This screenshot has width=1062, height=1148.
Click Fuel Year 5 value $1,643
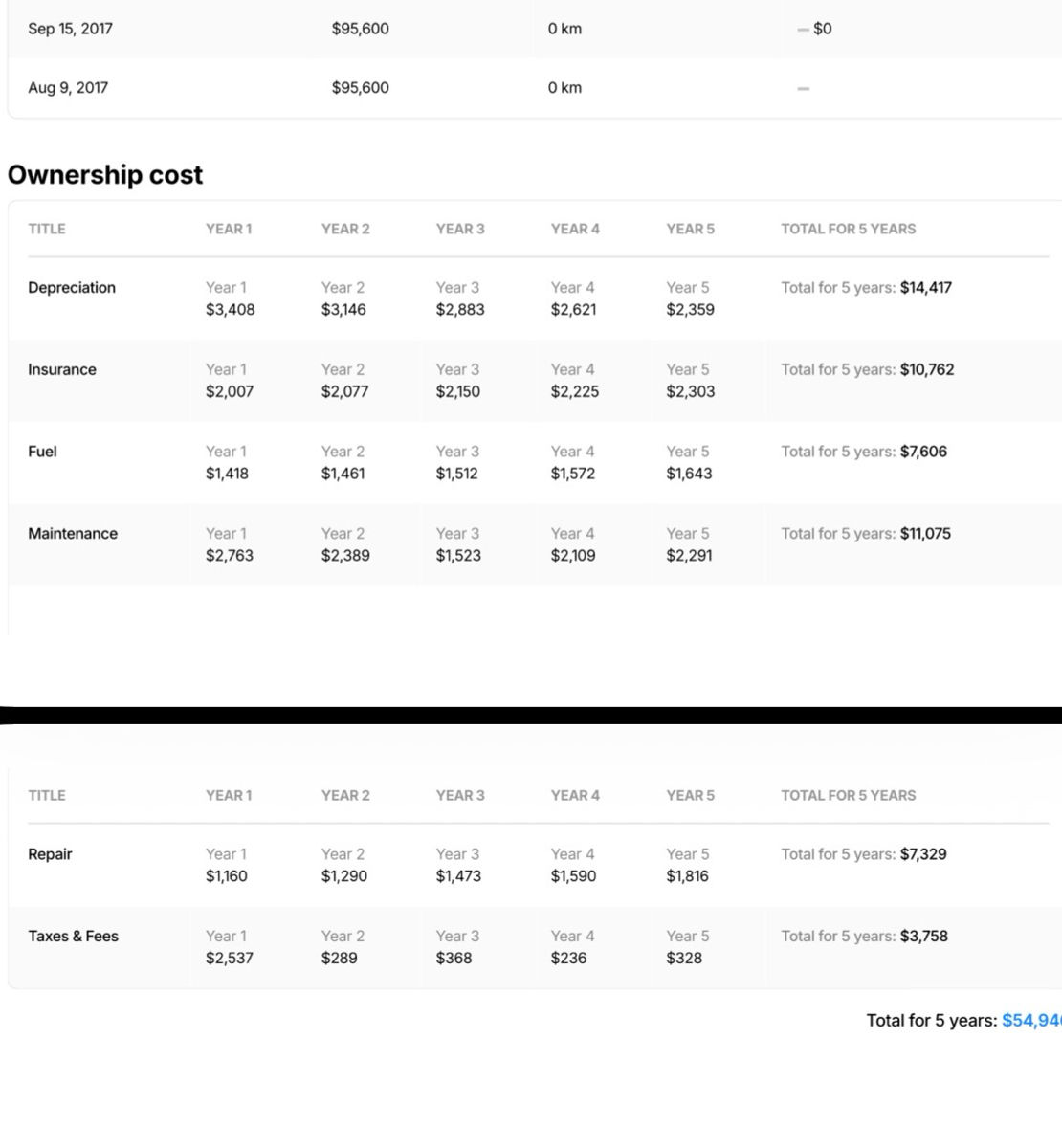click(689, 473)
